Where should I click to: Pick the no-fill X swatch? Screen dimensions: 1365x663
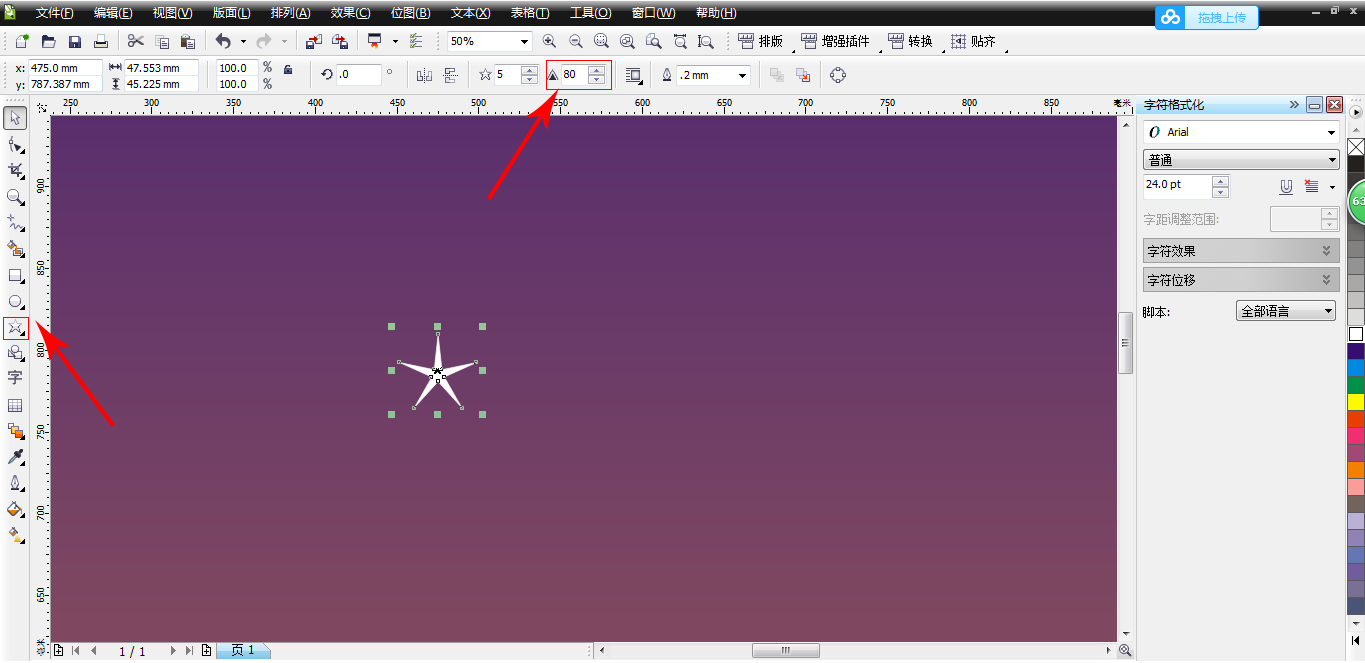coord(1356,147)
